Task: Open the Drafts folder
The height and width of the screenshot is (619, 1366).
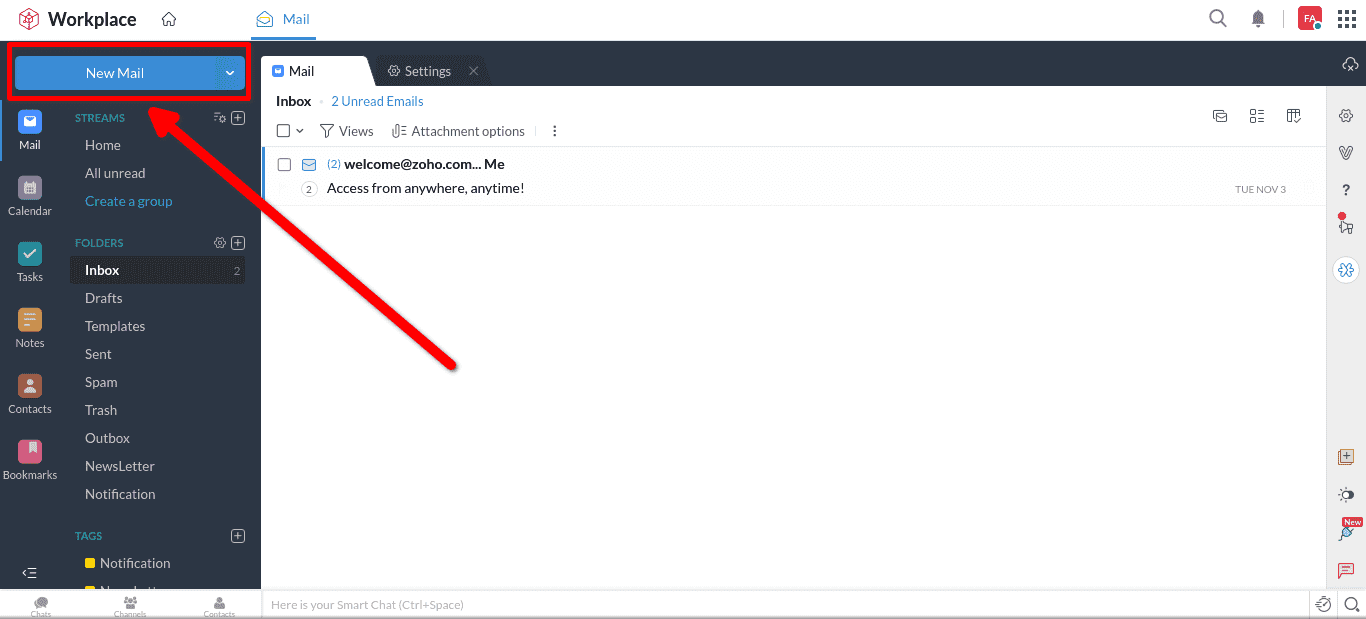Action: tap(103, 297)
